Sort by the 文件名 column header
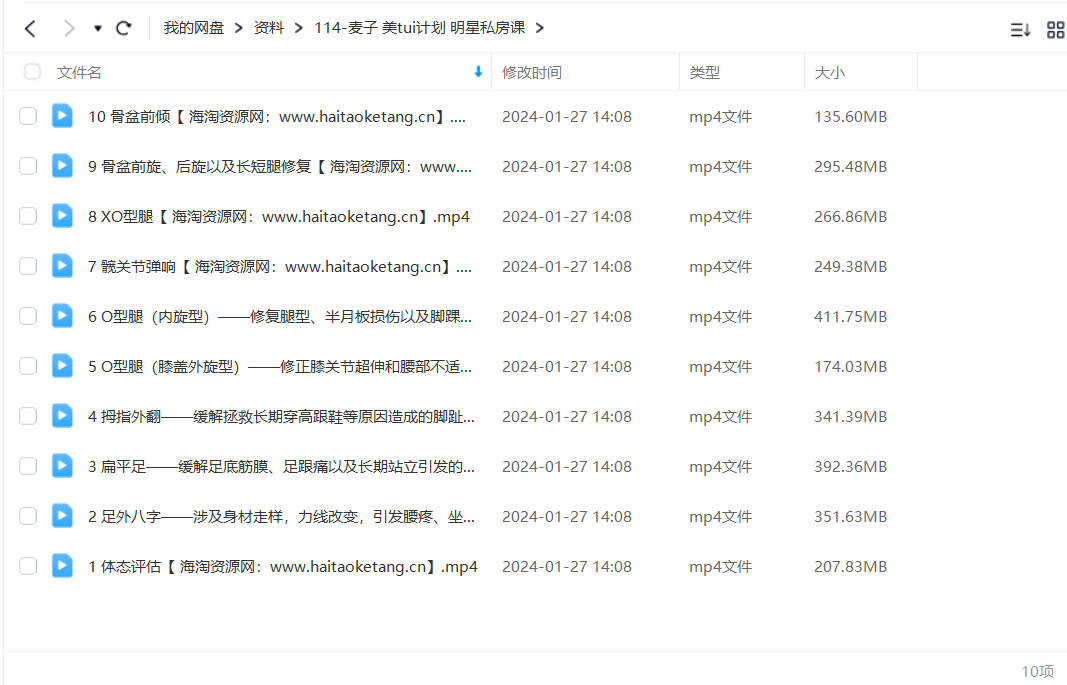 click(79, 72)
